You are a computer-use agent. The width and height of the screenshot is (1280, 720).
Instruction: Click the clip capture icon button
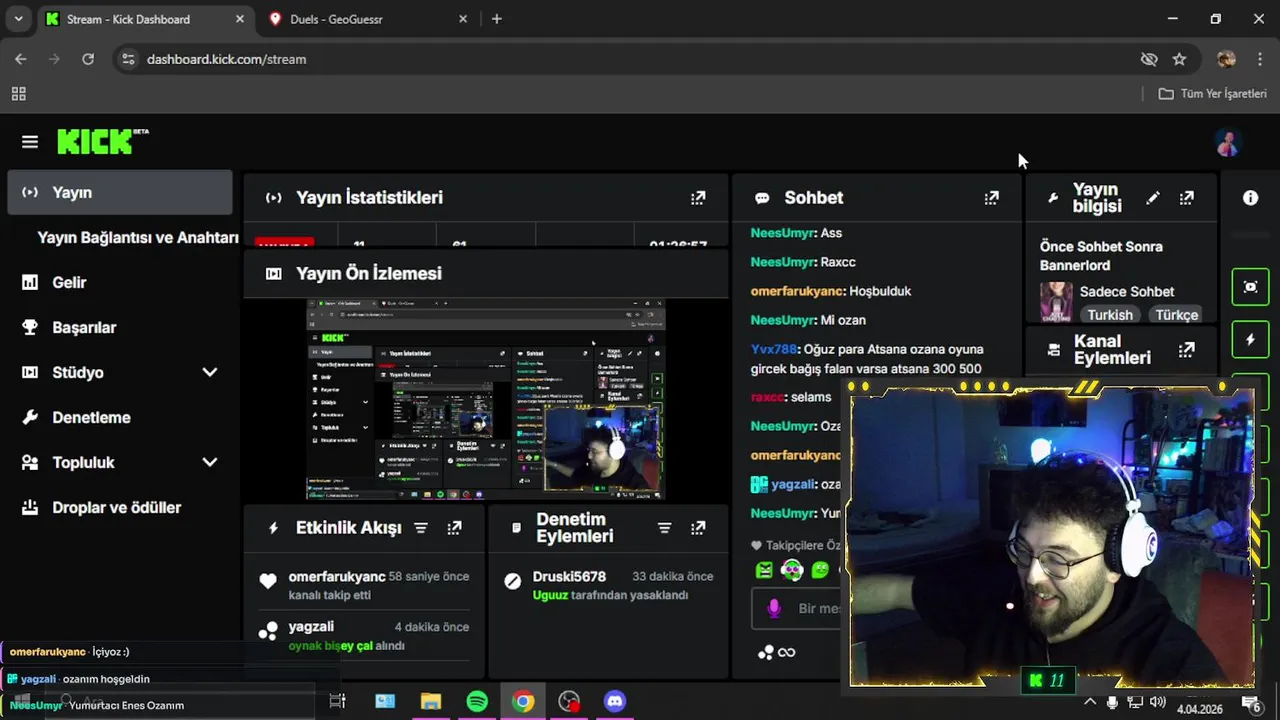1250,287
